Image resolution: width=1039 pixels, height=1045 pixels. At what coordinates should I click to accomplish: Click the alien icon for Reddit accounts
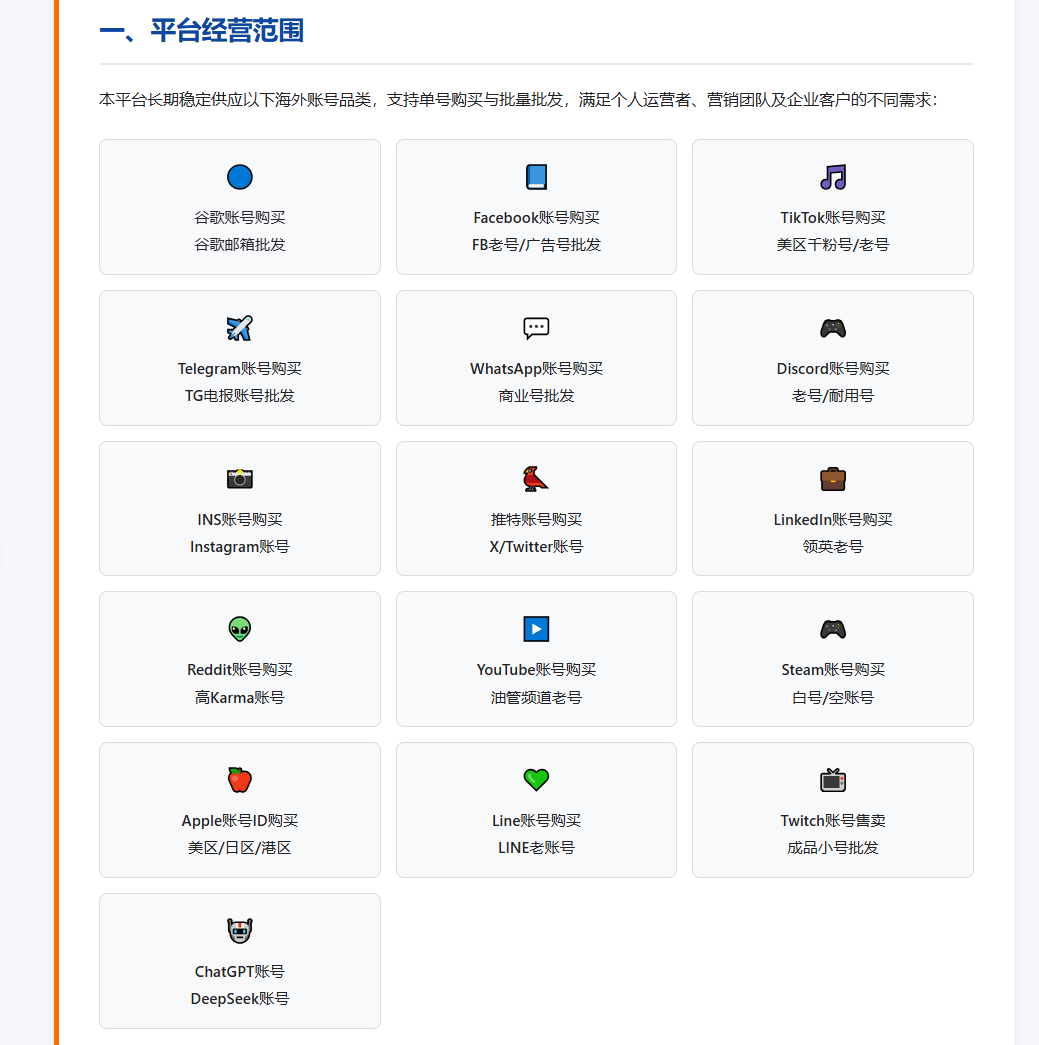coord(240,629)
